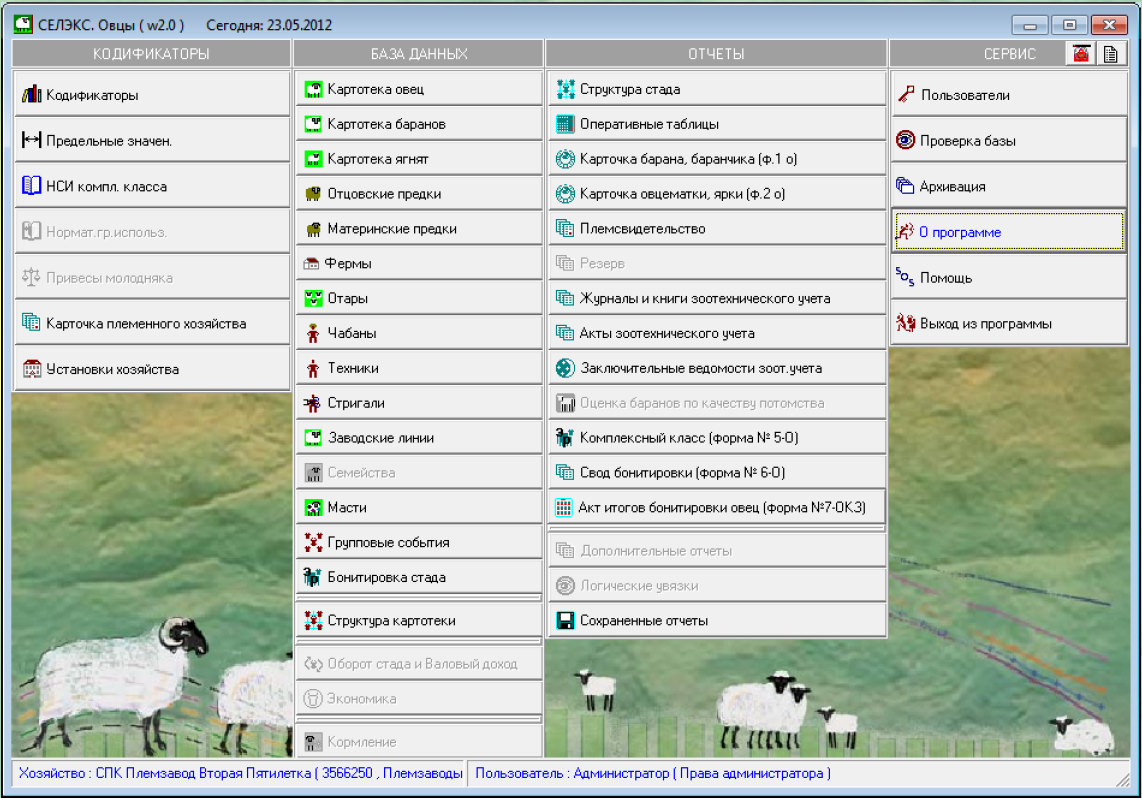This screenshot has width=1142, height=798.
Task: Open Карточка племенного хозяйства
Action: pyautogui.click(x=151, y=323)
